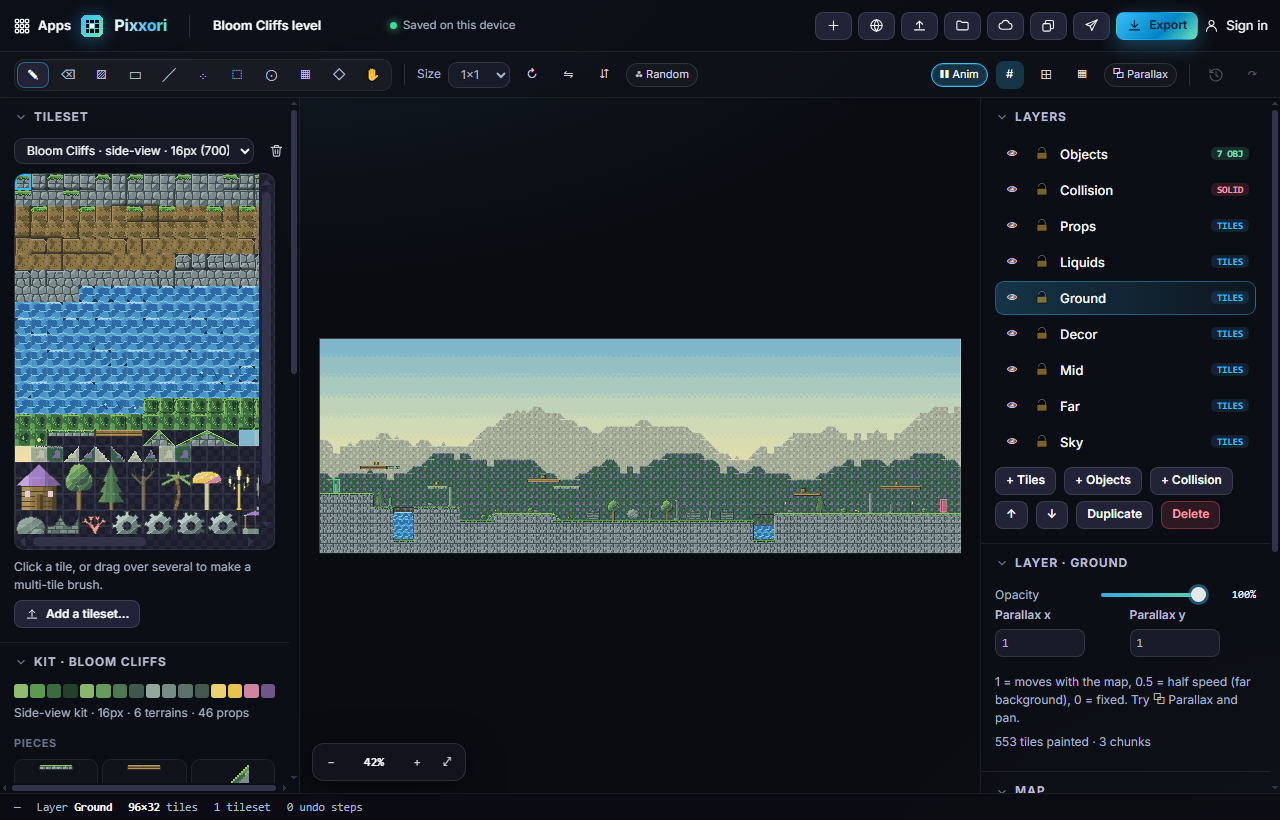Adjust the layer Opacity slider
Viewport: 1280px width, 820px height.
pyautogui.click(x=1153, y=595)
